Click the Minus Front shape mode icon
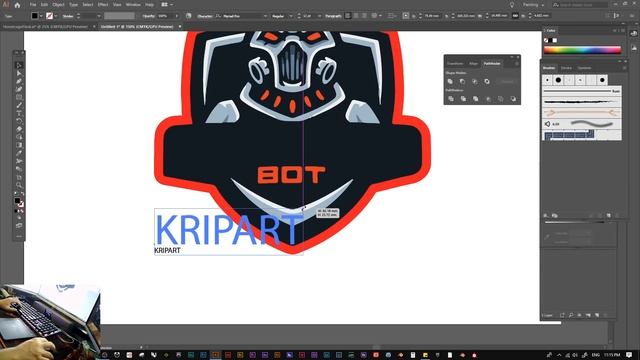Viewport: 640px width, 360px height. point(462,81)
